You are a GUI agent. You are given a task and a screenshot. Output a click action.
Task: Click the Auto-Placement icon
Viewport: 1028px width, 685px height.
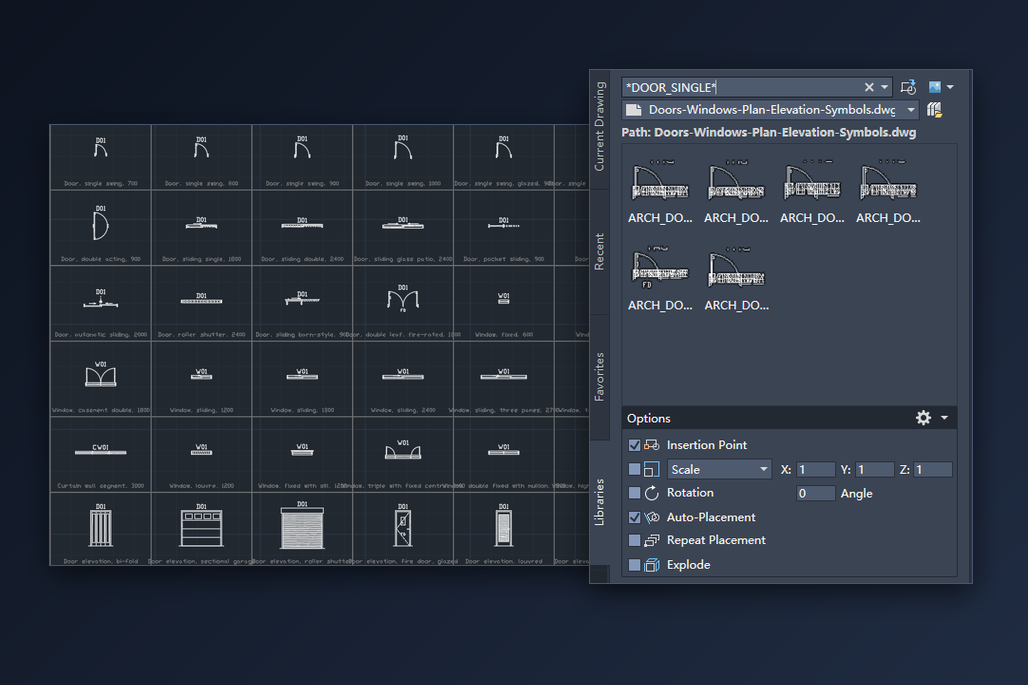coord(651,517)
